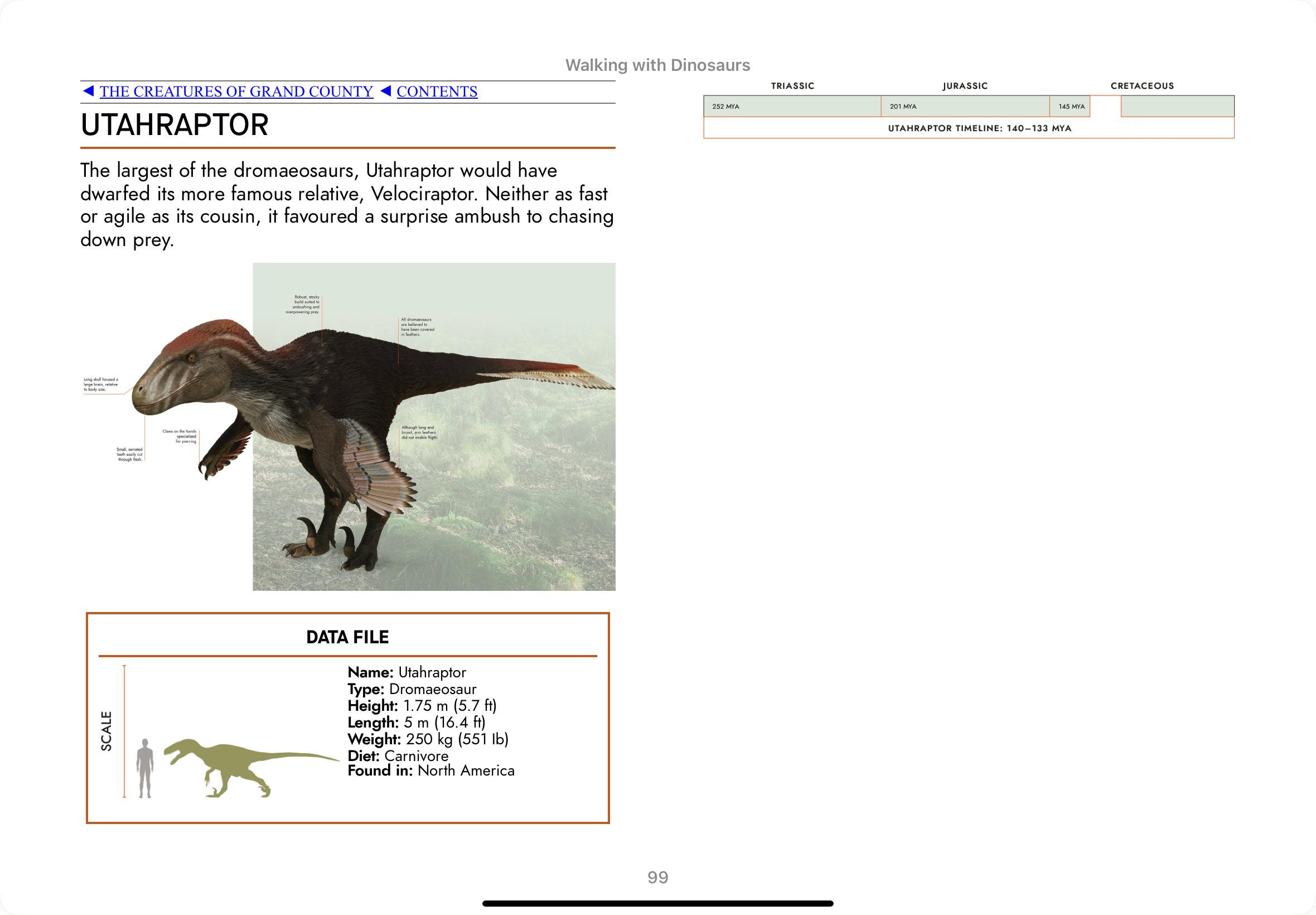Viewport: 1316px width, 915px height.
Task: Click the DATA FILE heading
Action: [x=347, y=637]
